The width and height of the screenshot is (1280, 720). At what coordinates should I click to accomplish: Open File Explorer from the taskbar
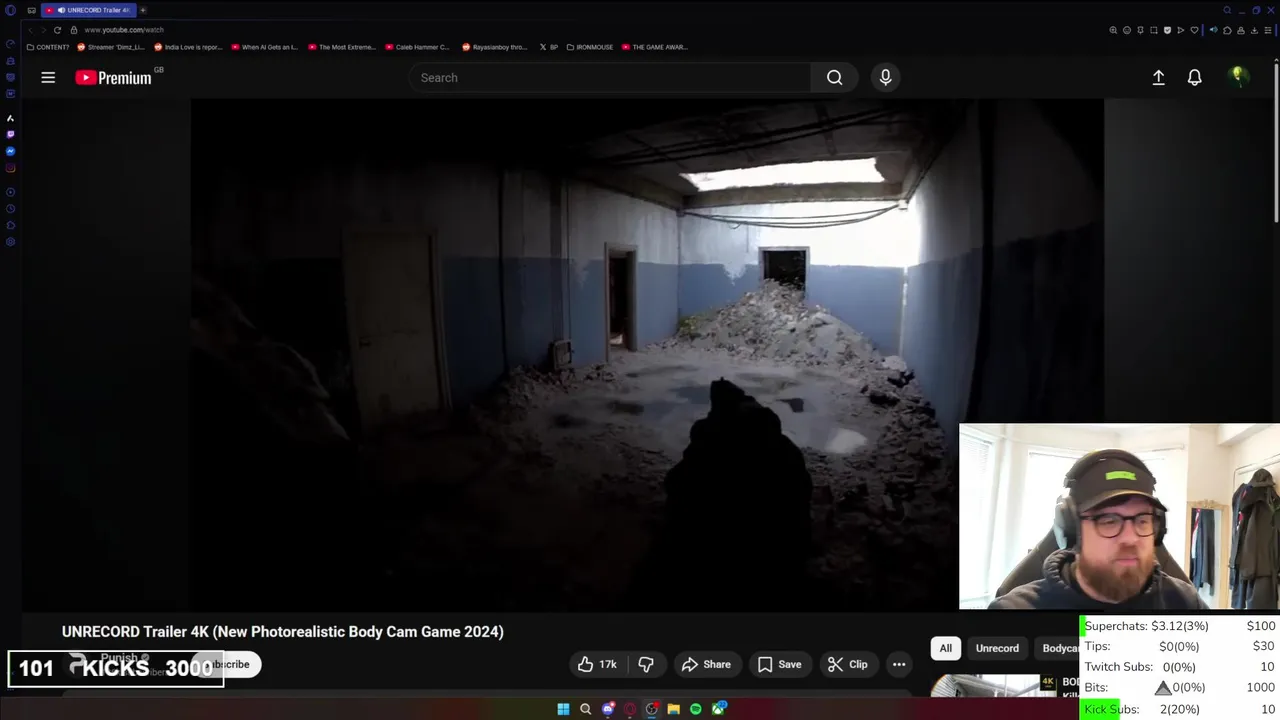coord(674,709)
